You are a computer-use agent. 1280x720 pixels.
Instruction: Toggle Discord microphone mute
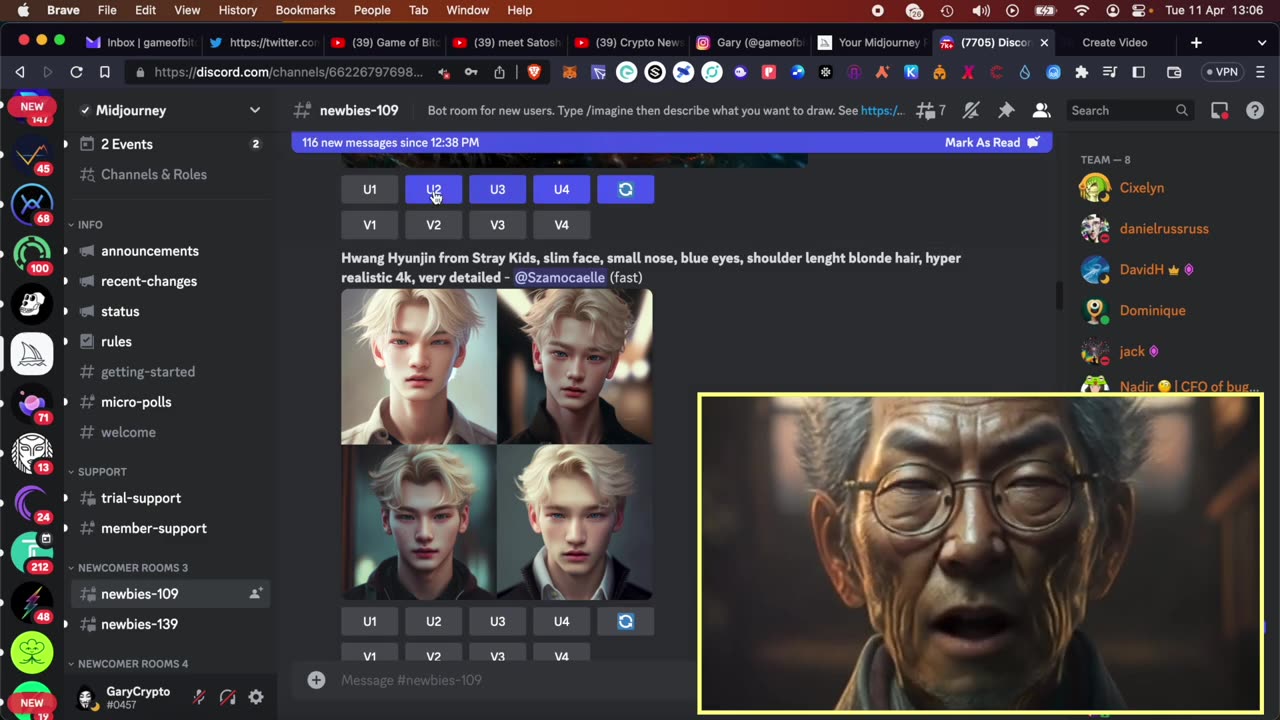(x=199, y=697)
